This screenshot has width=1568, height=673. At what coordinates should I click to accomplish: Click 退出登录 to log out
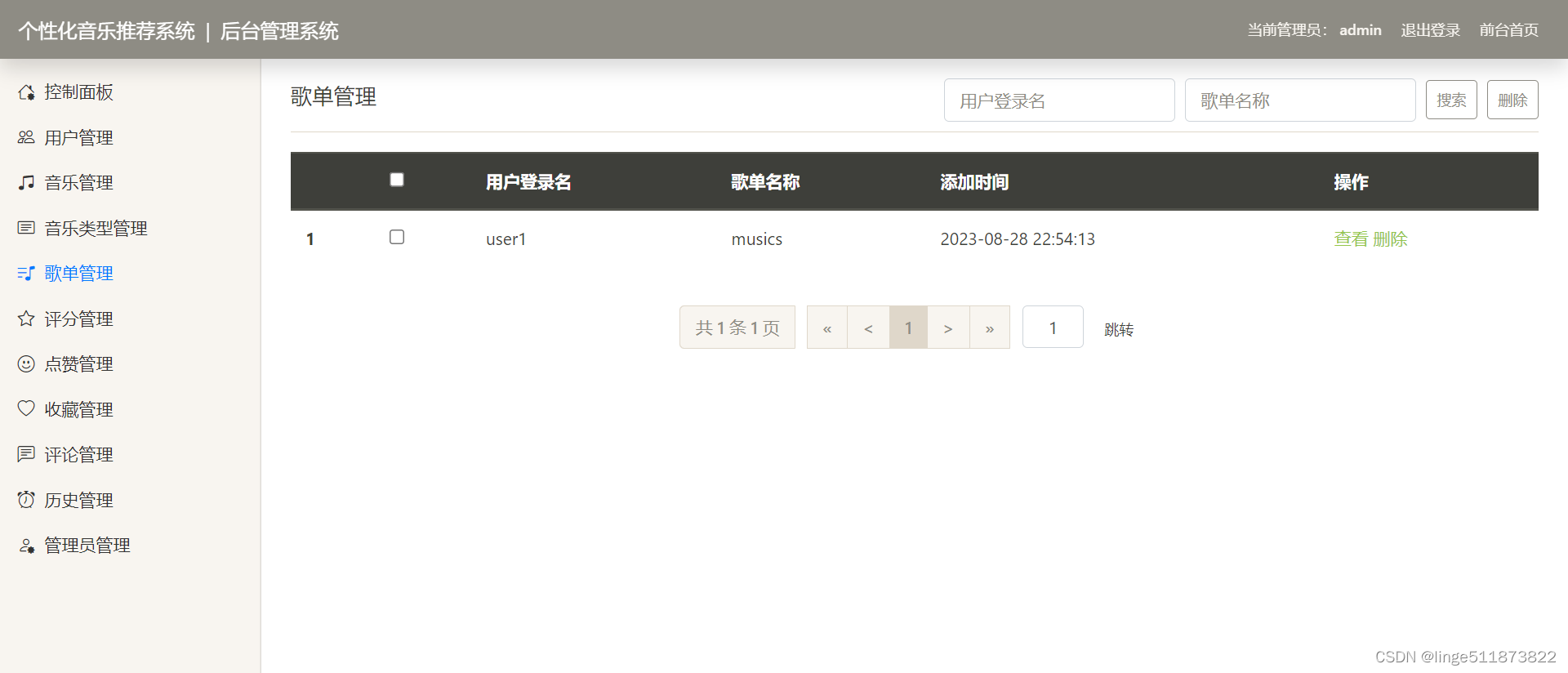[x=1431, y=30]
